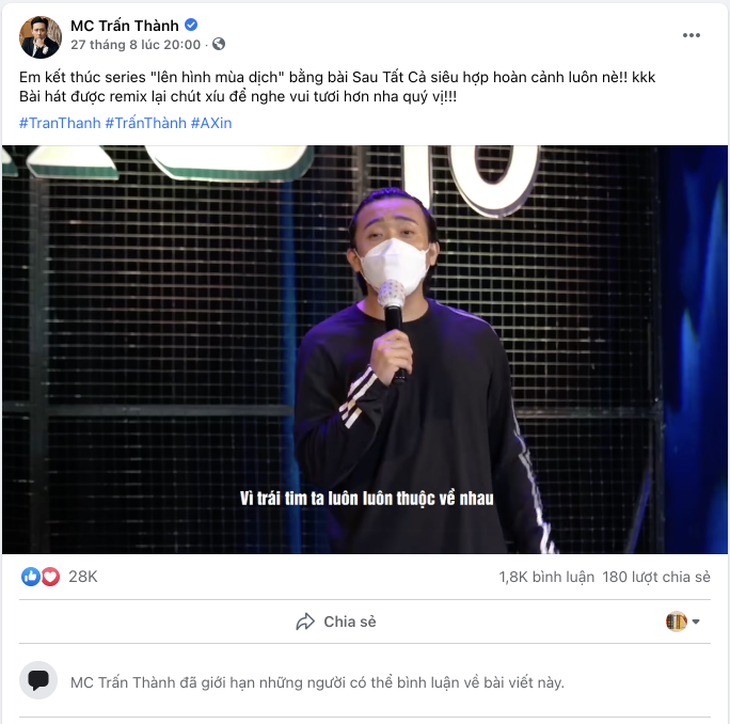Open the MC Trấn Thành profile picture

[x=39, y=35]
